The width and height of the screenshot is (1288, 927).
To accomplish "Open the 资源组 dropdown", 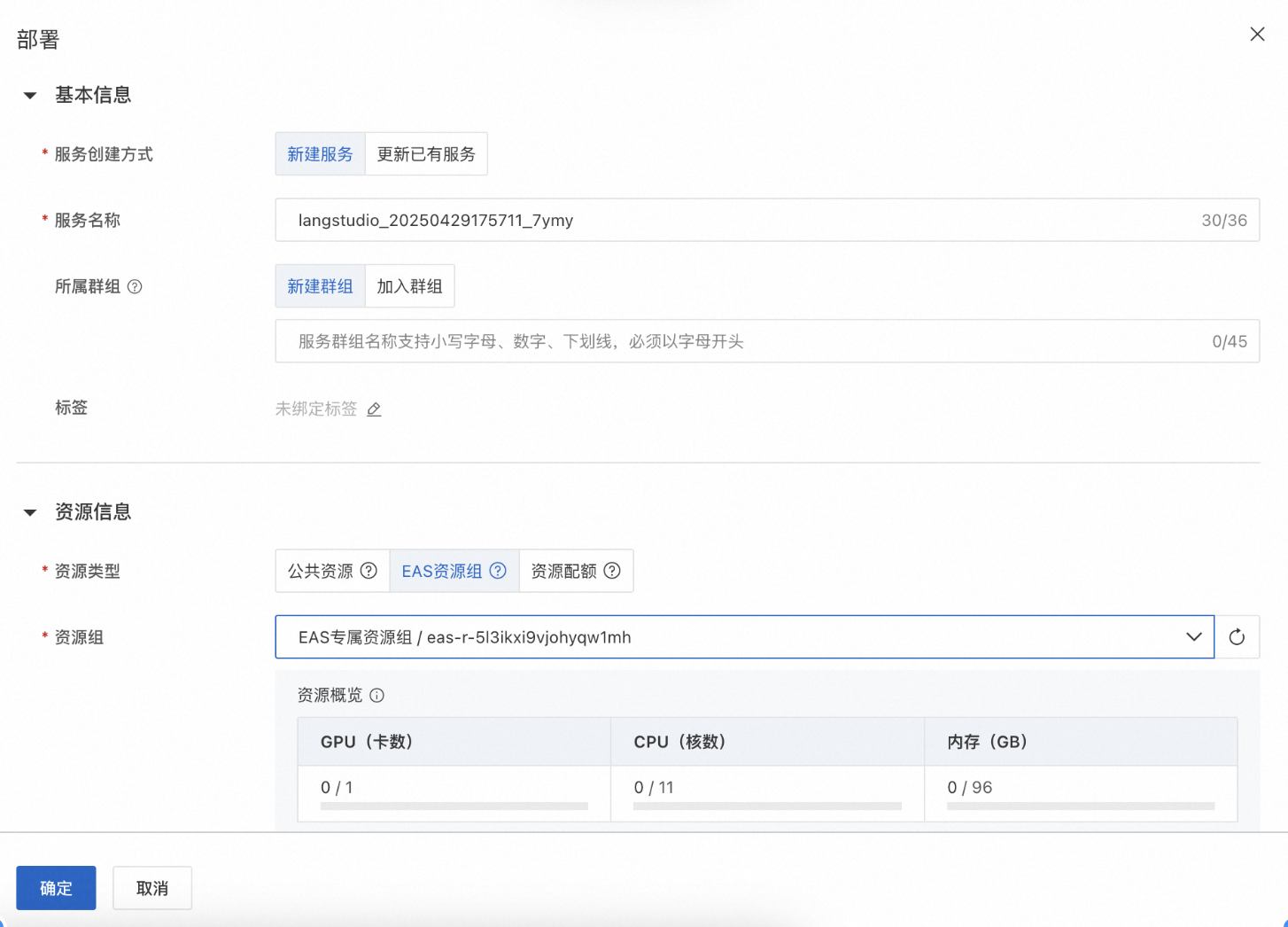I will [744, 637].
